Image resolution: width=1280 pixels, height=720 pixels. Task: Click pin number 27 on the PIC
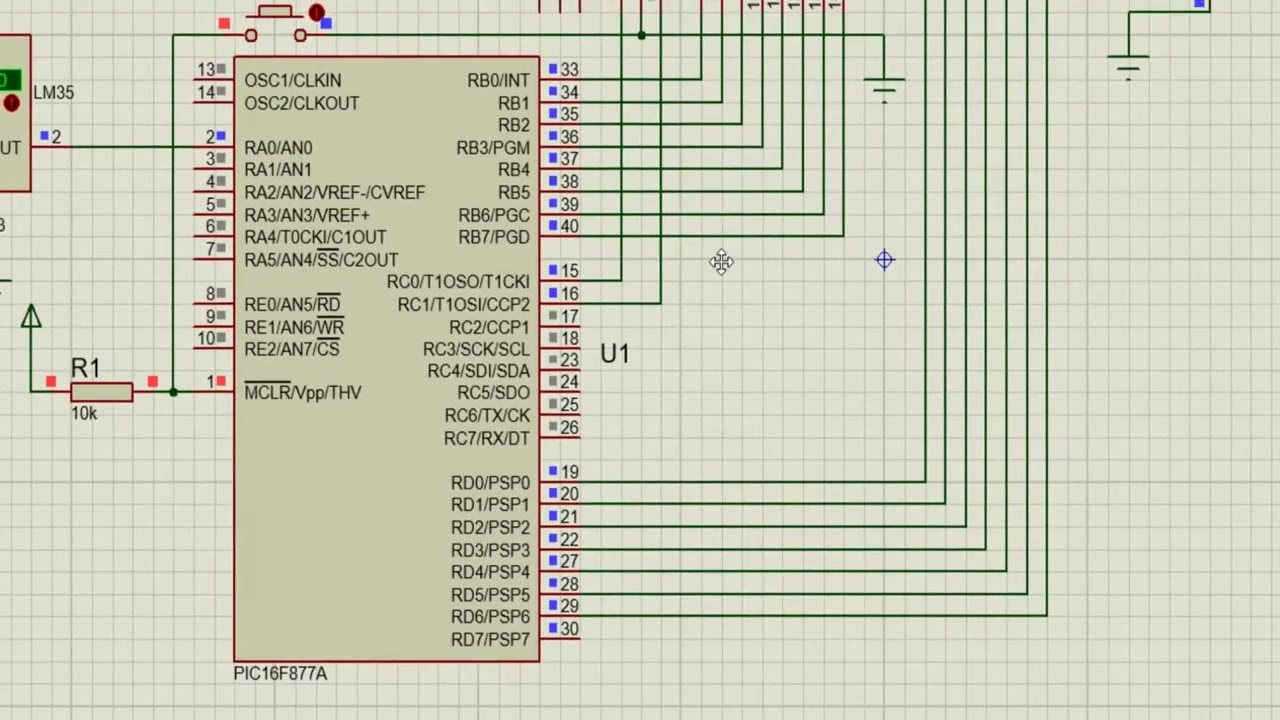point(569,562)
